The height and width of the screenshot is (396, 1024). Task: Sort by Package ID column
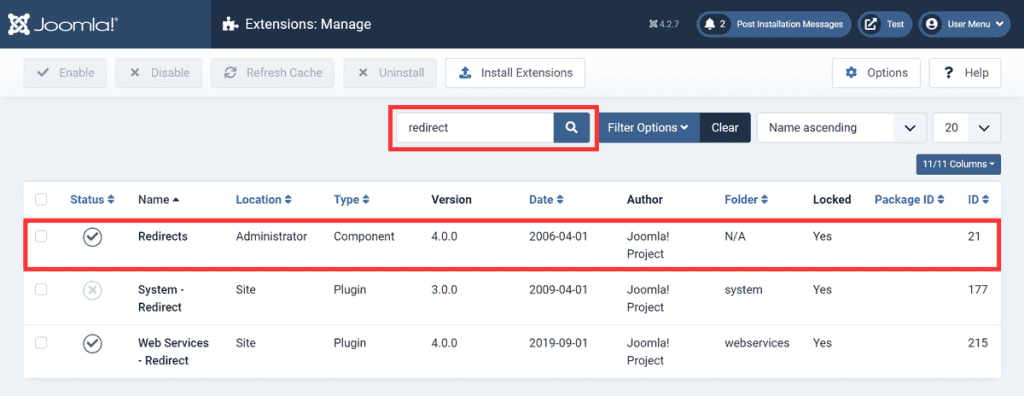point(910,199)
